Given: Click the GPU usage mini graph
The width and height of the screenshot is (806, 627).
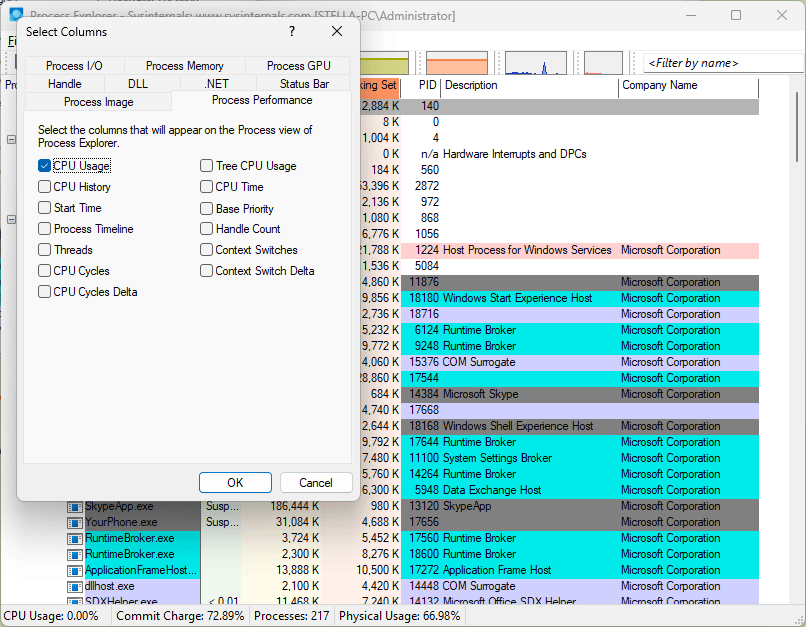Looking at the screenshot, I should [601, 62].
